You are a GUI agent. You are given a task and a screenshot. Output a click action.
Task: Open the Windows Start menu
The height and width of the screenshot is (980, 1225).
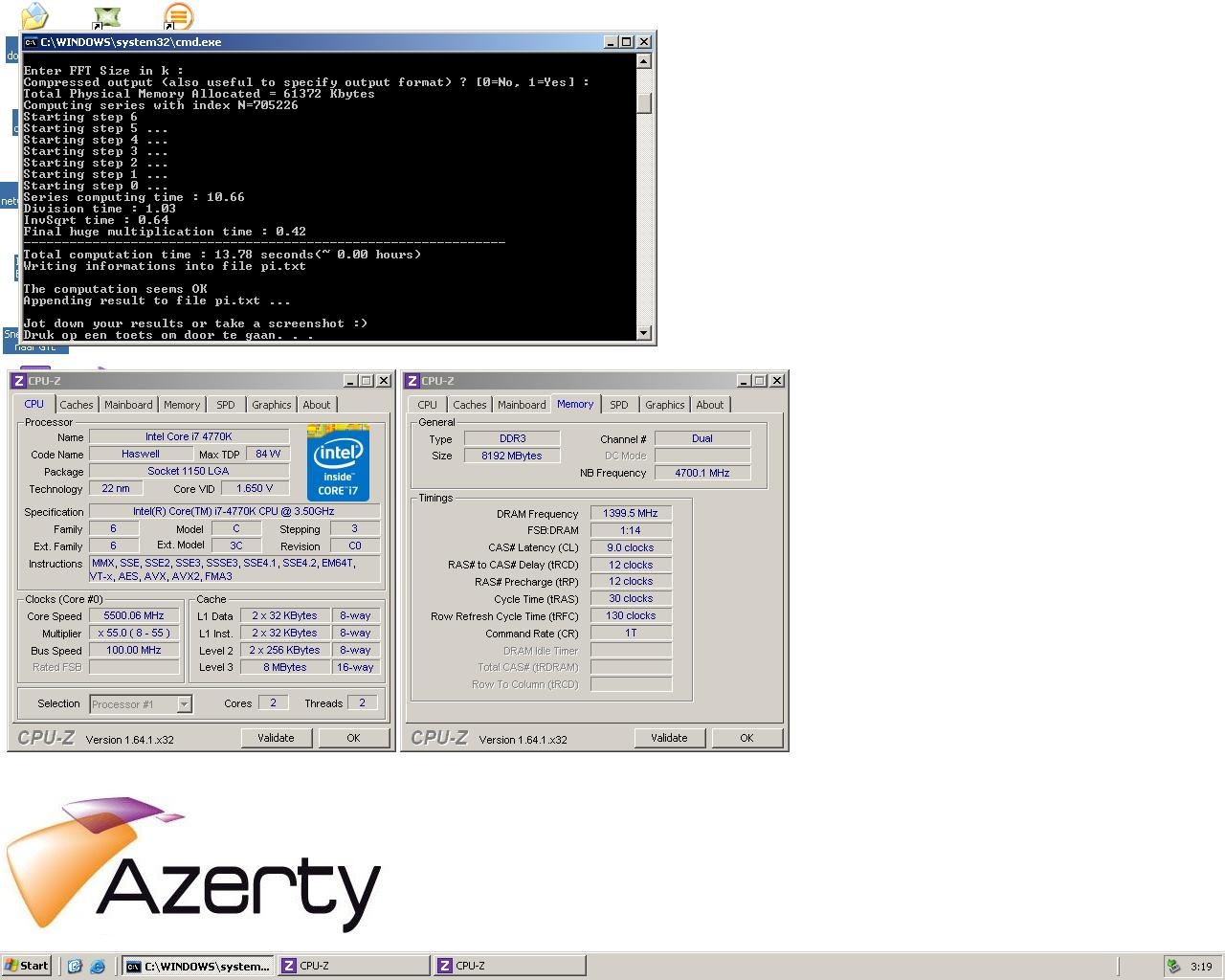pos(27,966)
